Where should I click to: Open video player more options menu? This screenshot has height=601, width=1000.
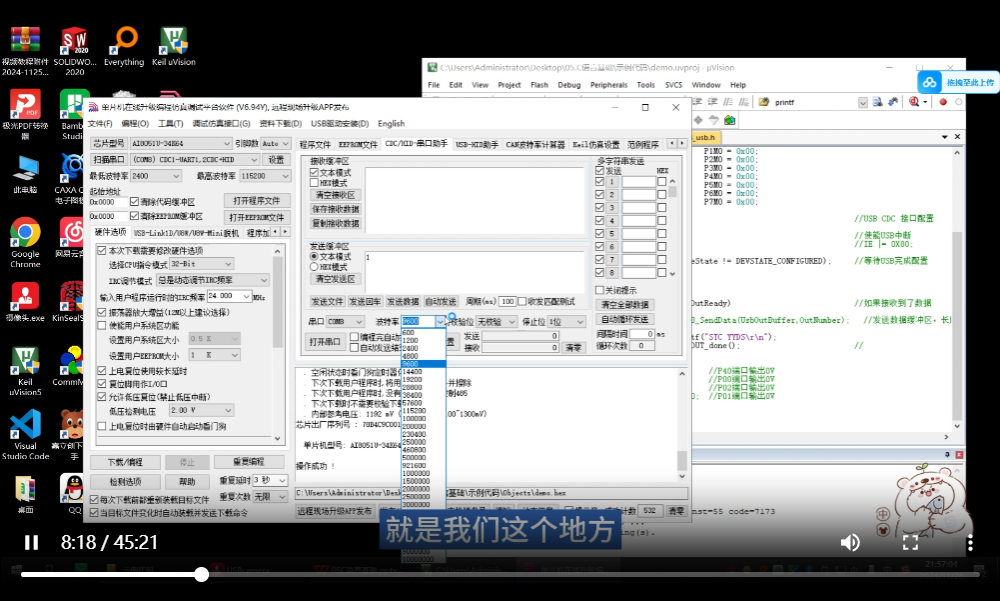[970, 542]
